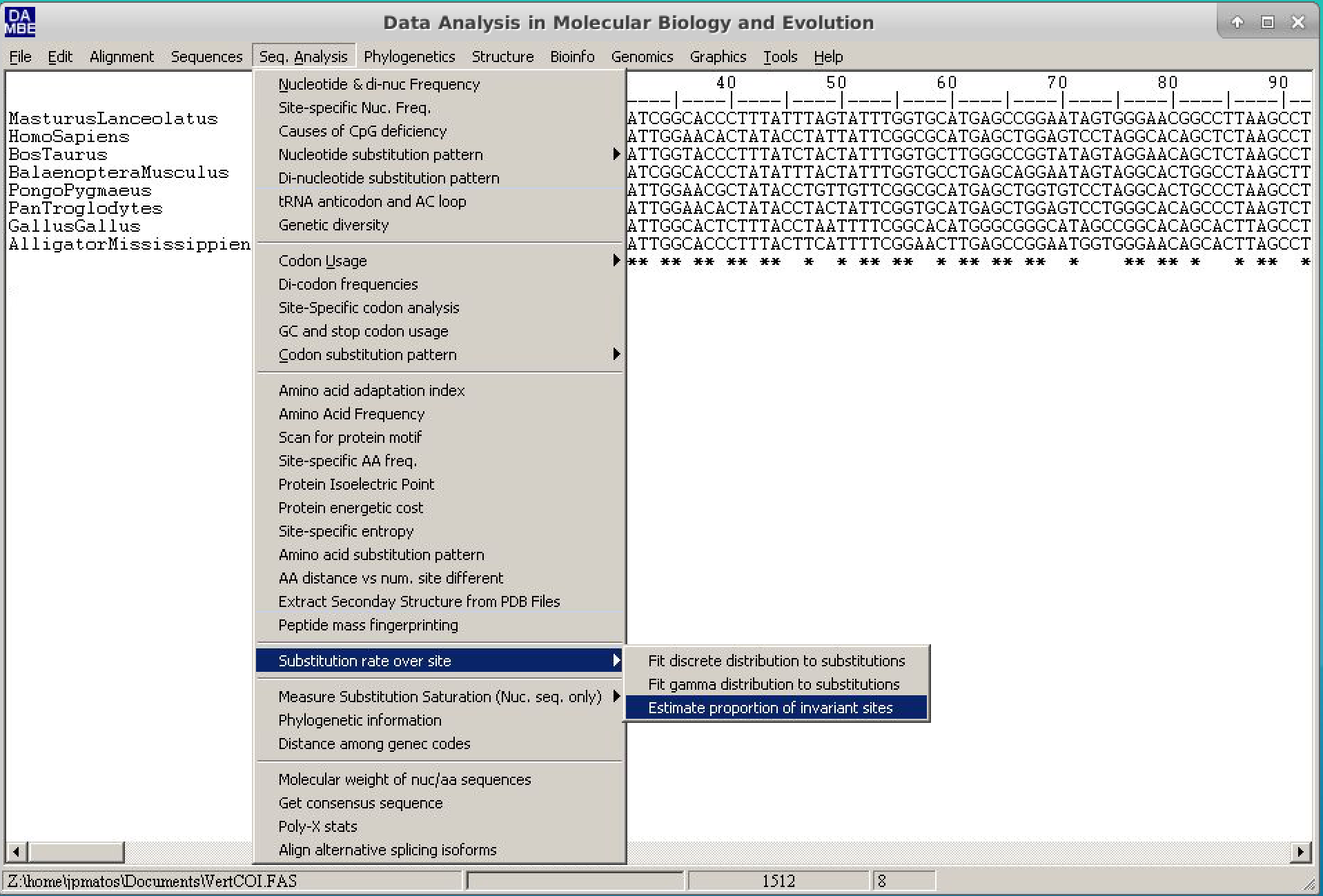
Task: Collapse the Seq. Analysis menu
Action: 304,57
